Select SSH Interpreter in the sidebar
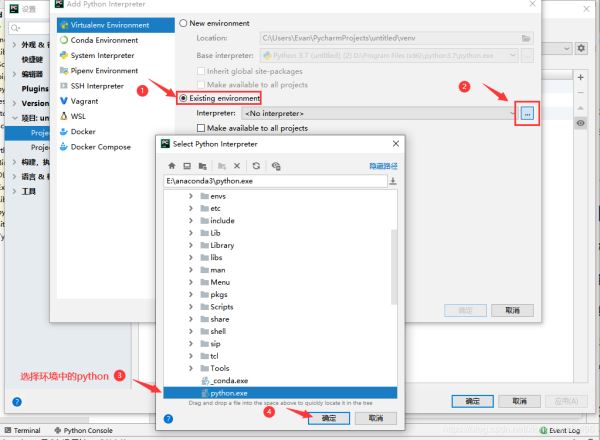Viewport: 600px width, 440px height. (116, 86)
